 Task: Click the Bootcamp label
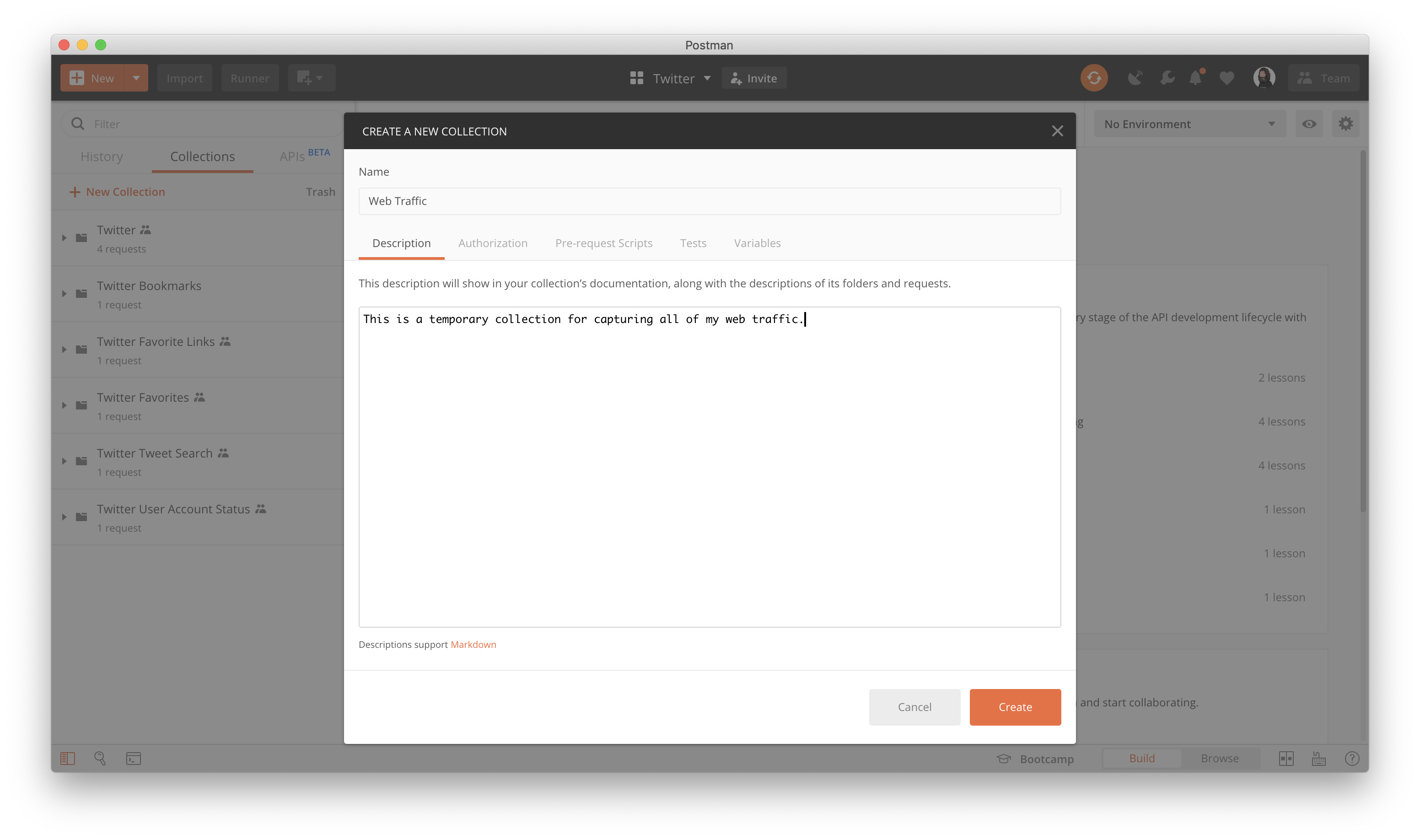click(x=1046, y=759)
